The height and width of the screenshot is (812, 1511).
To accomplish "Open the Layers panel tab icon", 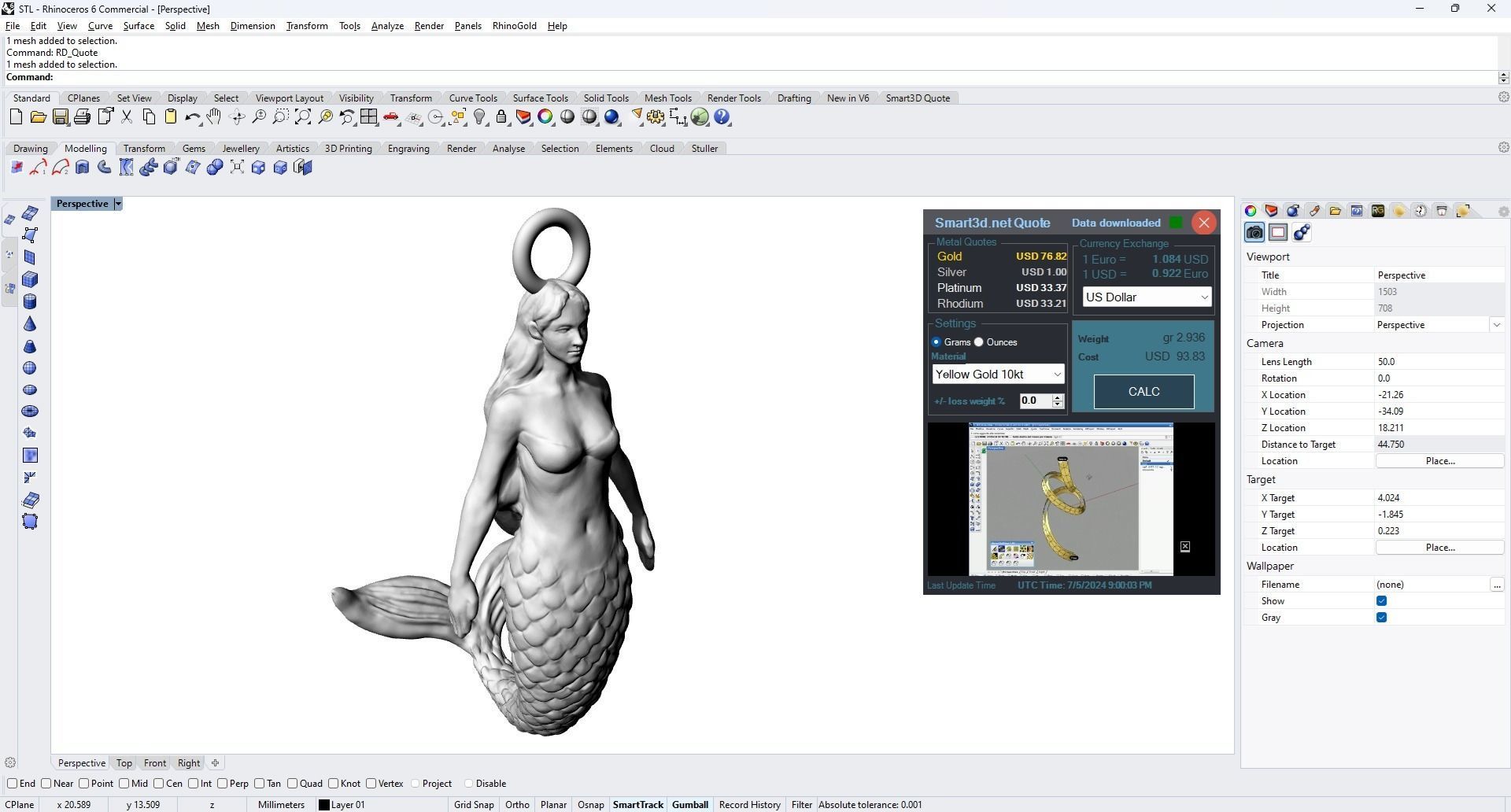I will (x=1272, y=211).
